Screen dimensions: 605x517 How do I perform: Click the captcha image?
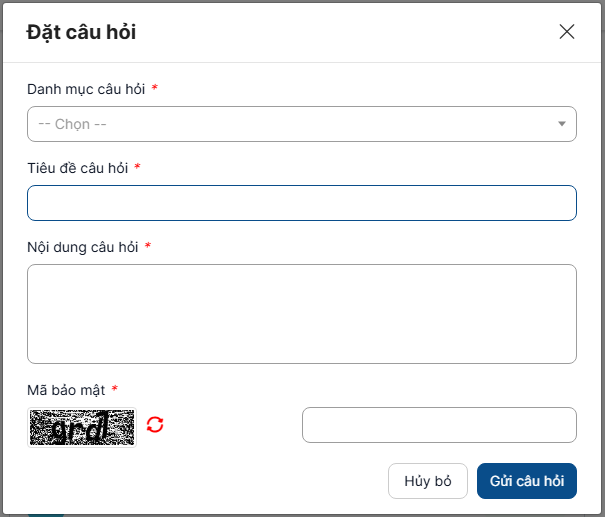pyautogui.click(x=81, y=426)
